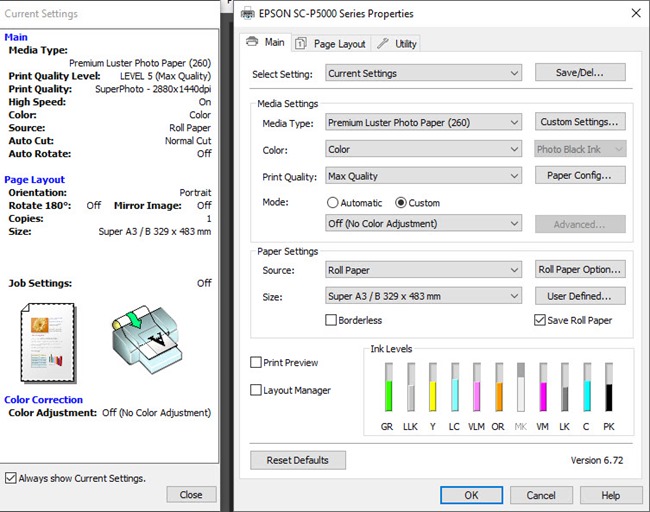Toggle Always show Current Settings checkbox

coord(11,478)
